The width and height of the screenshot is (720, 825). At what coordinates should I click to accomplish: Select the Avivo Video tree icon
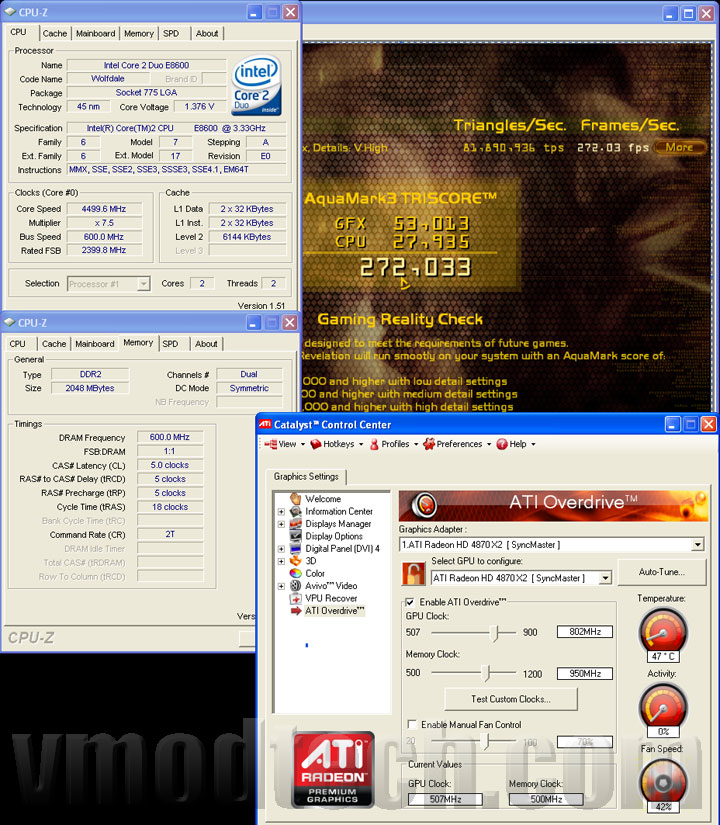pyautogui.click(x=296, y=586)
